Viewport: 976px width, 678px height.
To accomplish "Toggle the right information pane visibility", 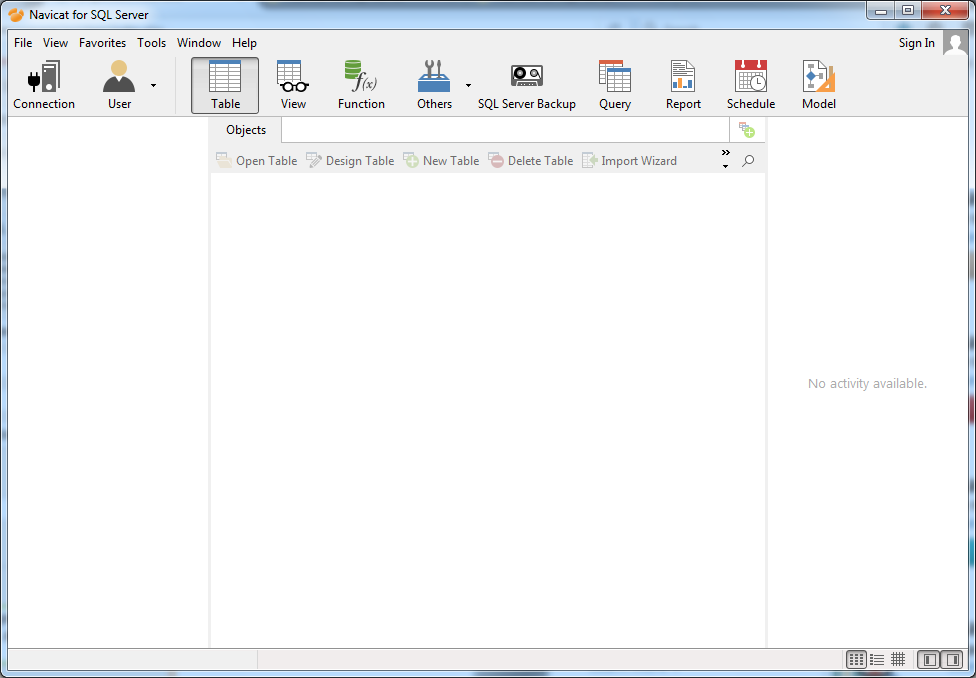I will (951, 660).
